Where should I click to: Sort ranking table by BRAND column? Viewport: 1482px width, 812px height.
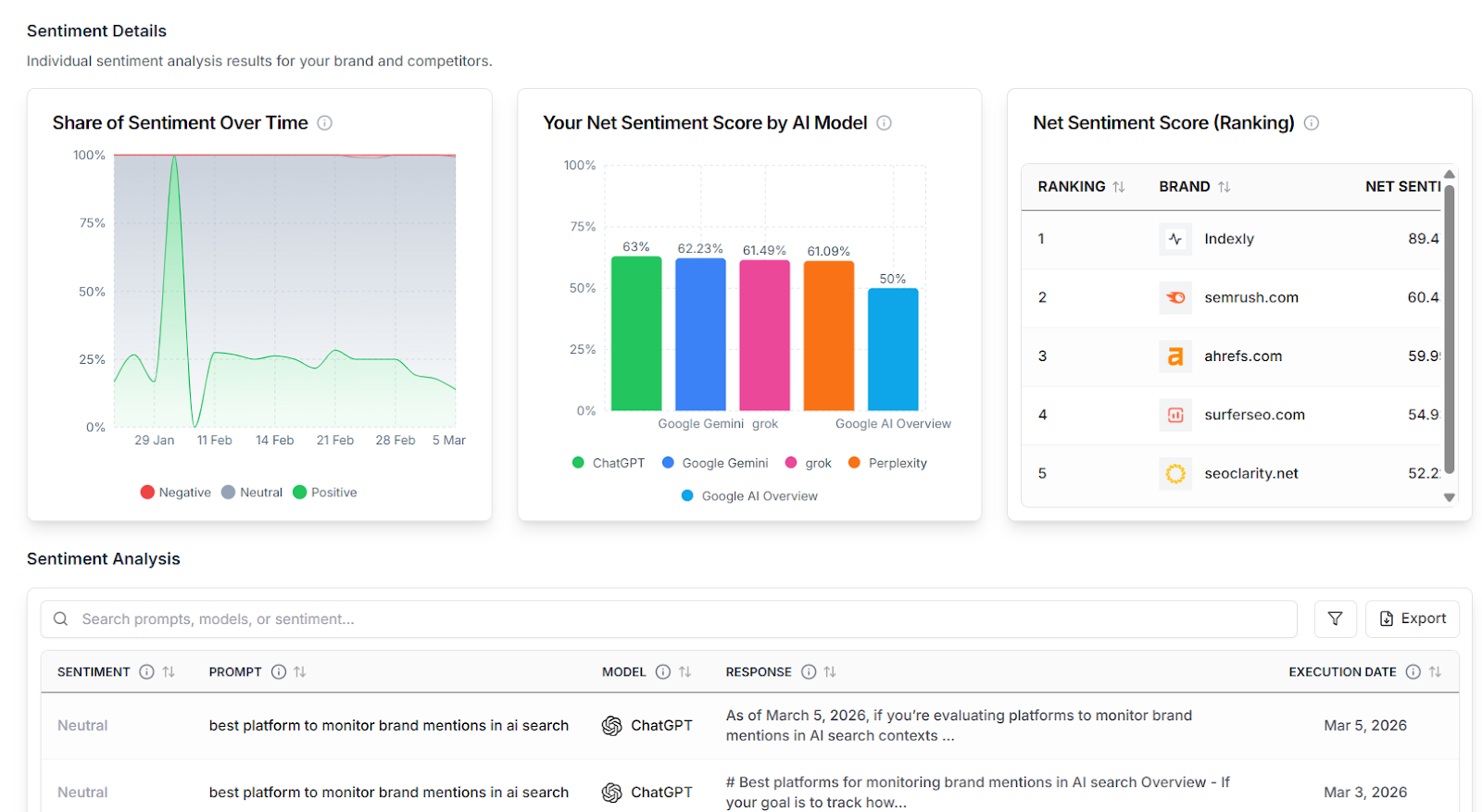[1224, 187]
